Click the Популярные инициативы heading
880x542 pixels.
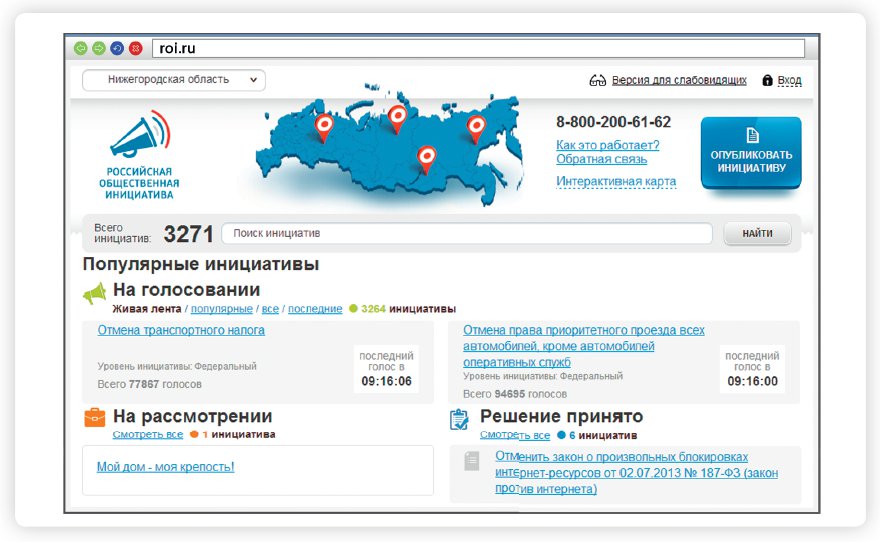[201, 264]
